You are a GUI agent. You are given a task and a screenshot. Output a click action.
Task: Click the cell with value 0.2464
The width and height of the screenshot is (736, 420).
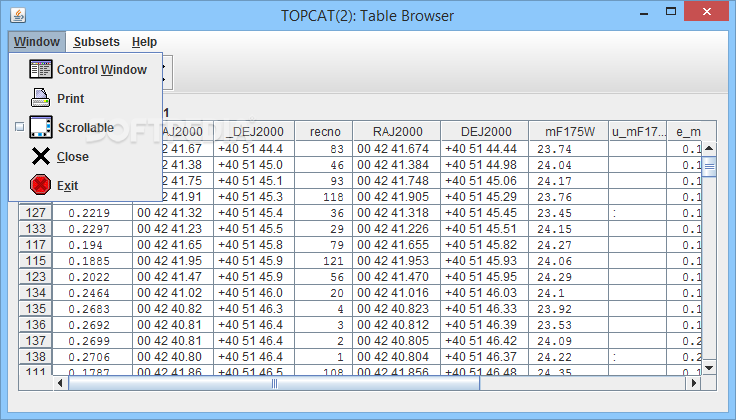[92, 292]
